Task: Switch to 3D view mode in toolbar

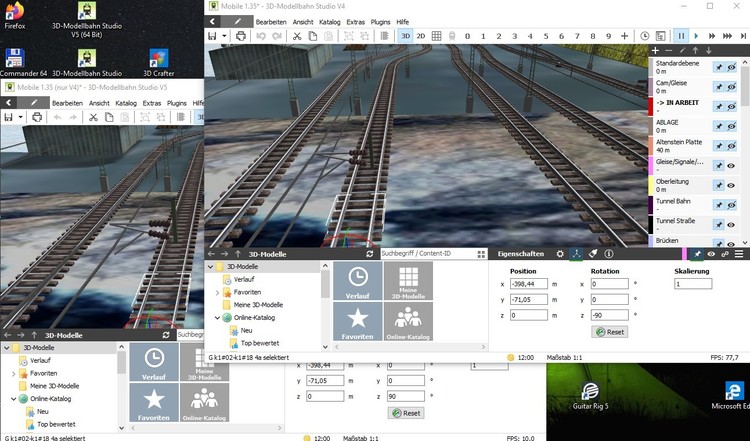Action: (406, 36)
